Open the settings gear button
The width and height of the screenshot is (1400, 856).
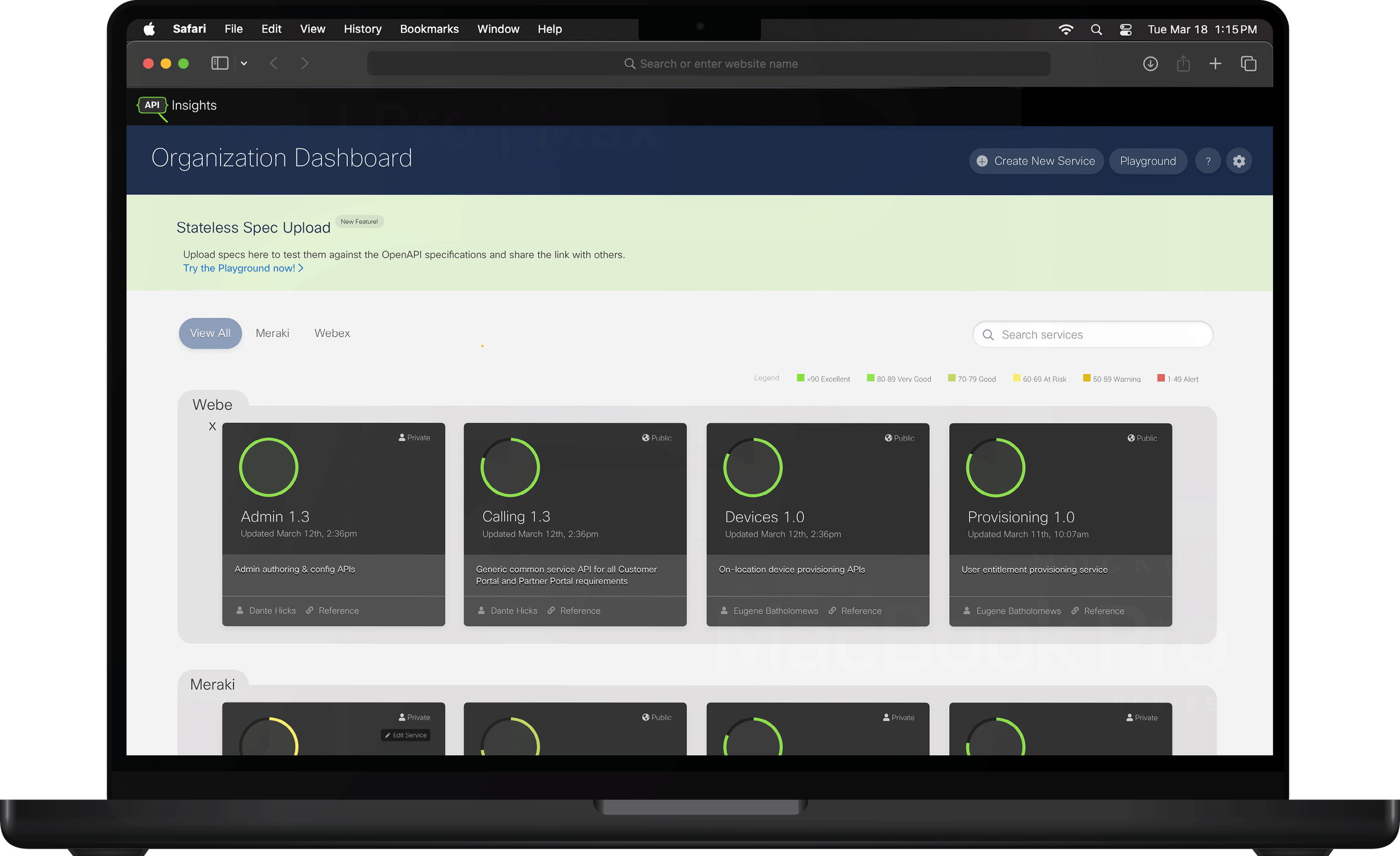(1239, 161)
